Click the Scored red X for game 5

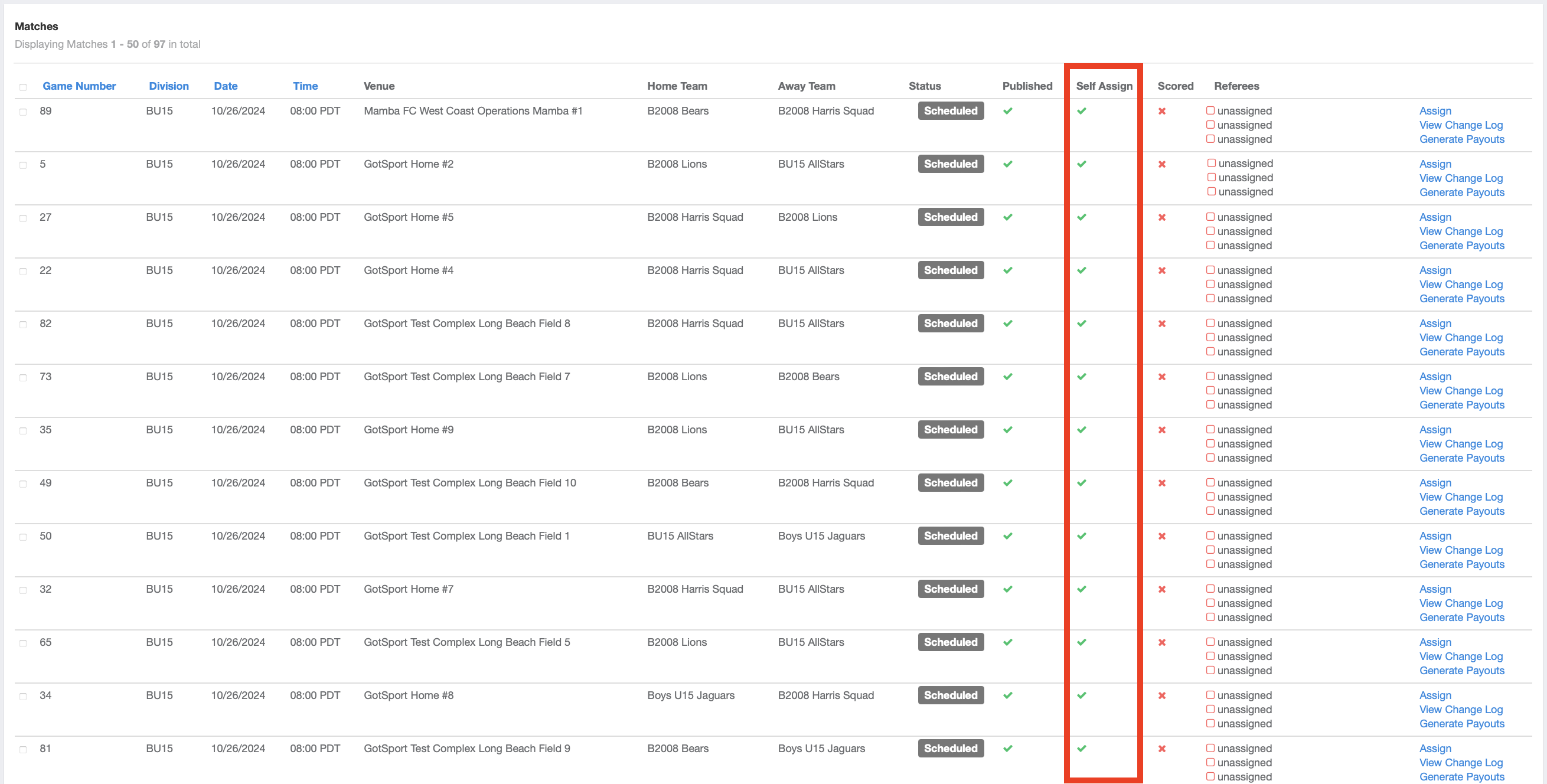click(1162, 165)
